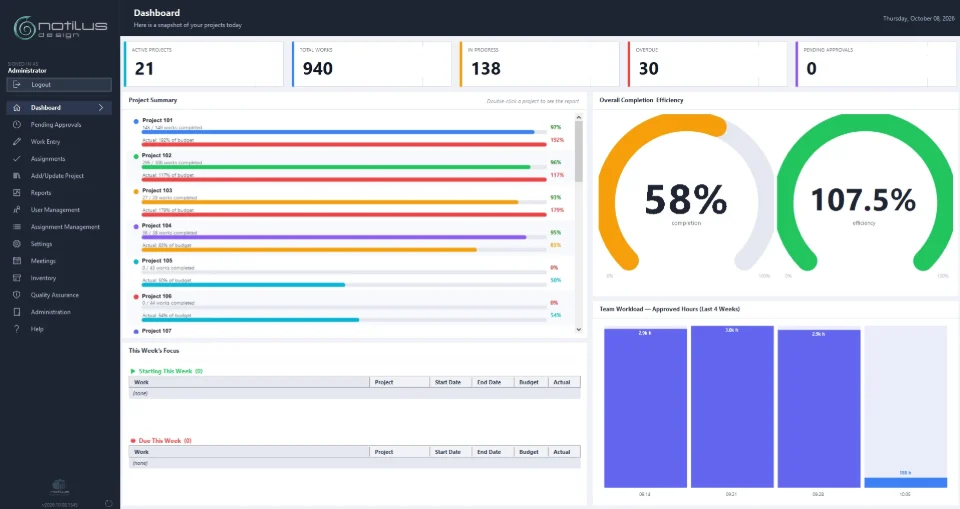Collapse the Starting This Week section

[133, 371]
